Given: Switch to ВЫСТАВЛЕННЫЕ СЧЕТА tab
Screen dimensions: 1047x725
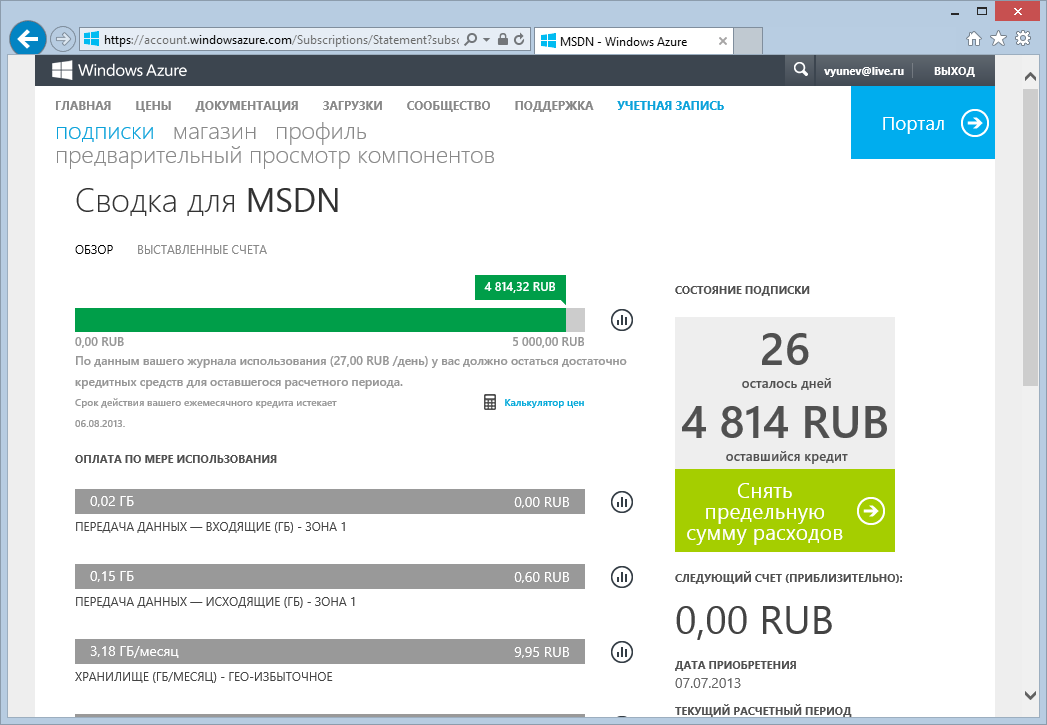Looking at the screenshot, I should coord(202,250).
